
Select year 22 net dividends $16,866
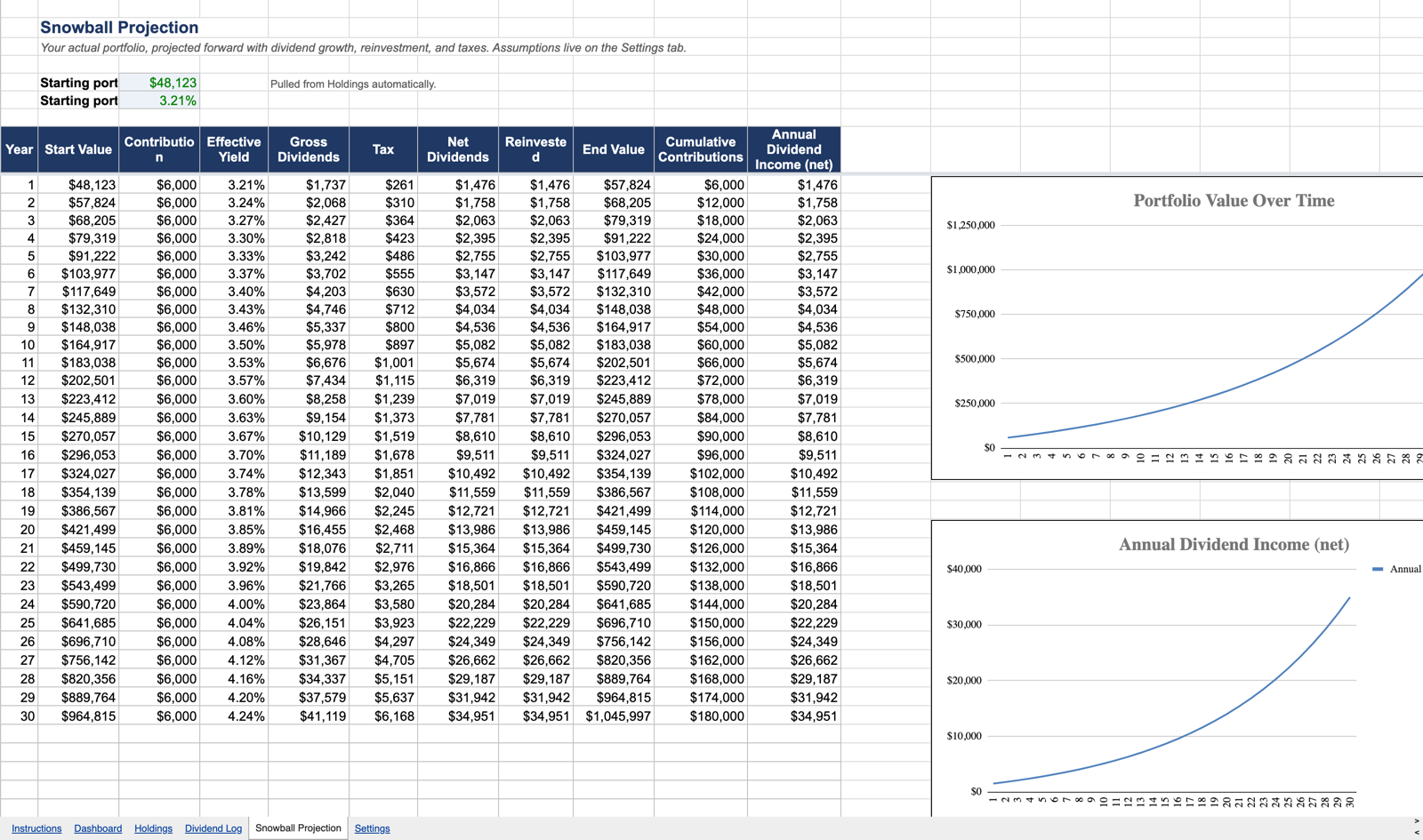coord(458,567)
